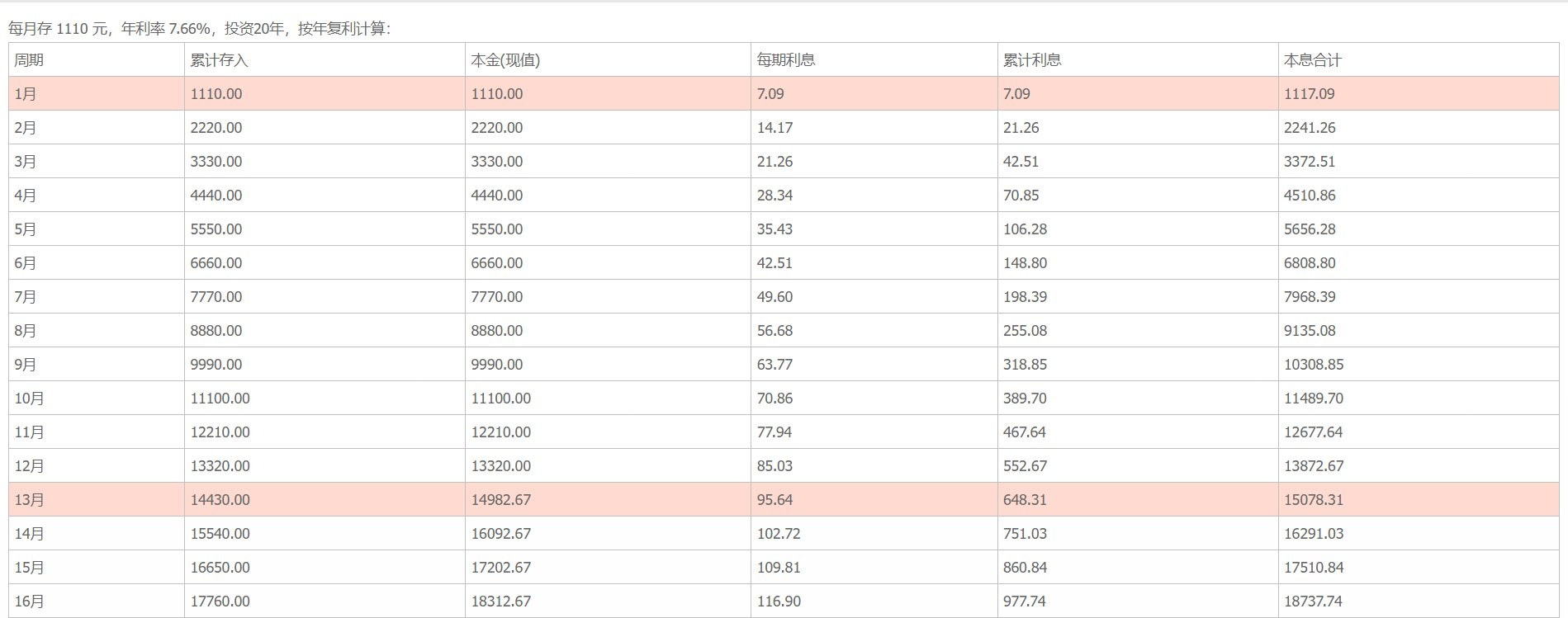Click the 95.64 interest cell
The height and width of the screenshot is (618, 1568).
click(x=874, y=500)
